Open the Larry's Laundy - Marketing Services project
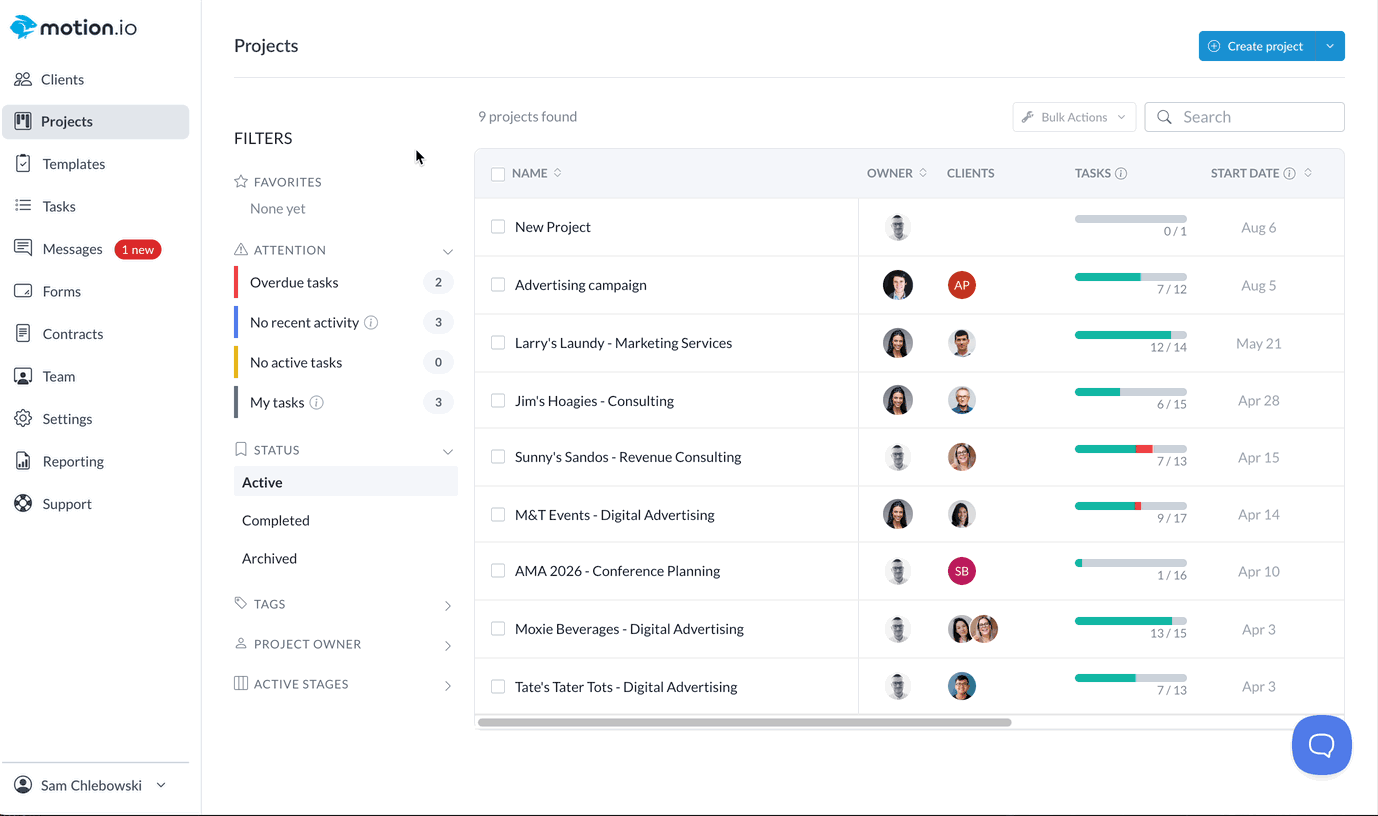The image size is (1378, 816). [623, 343]
